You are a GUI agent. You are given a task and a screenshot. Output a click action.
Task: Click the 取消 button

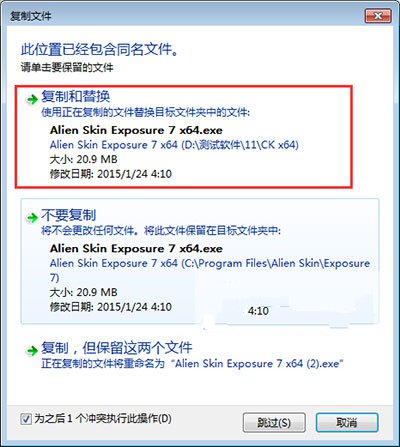(x=347, y=423)
